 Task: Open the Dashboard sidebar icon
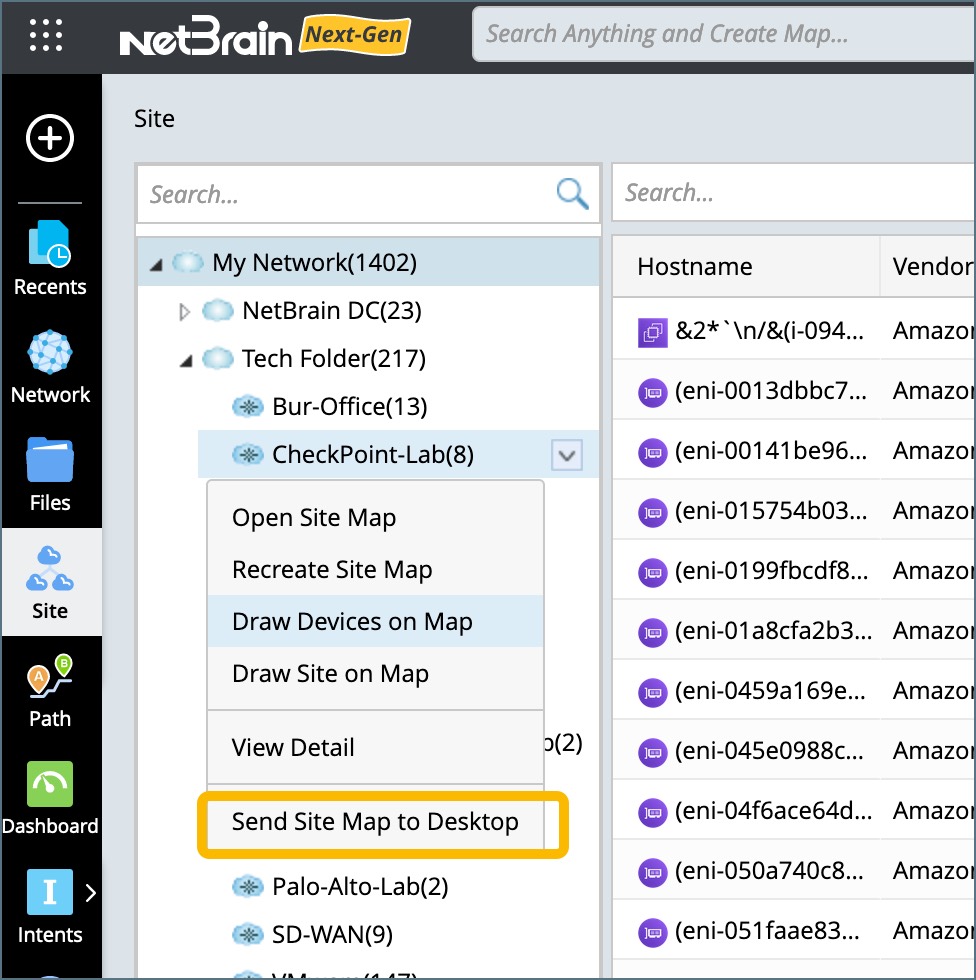click(x=50, y=798)
